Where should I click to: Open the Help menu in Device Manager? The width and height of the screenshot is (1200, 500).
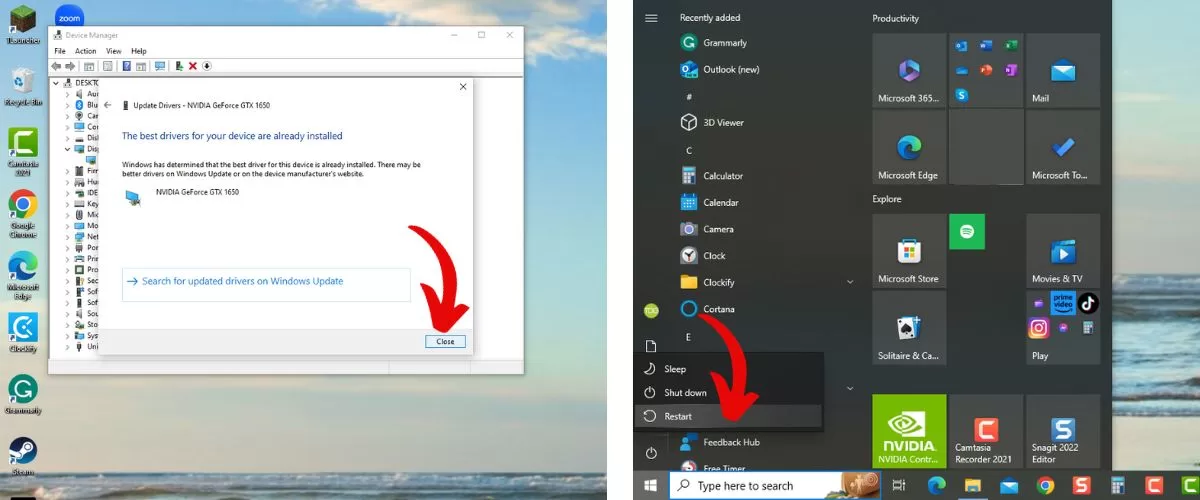(x=139, y=51)
